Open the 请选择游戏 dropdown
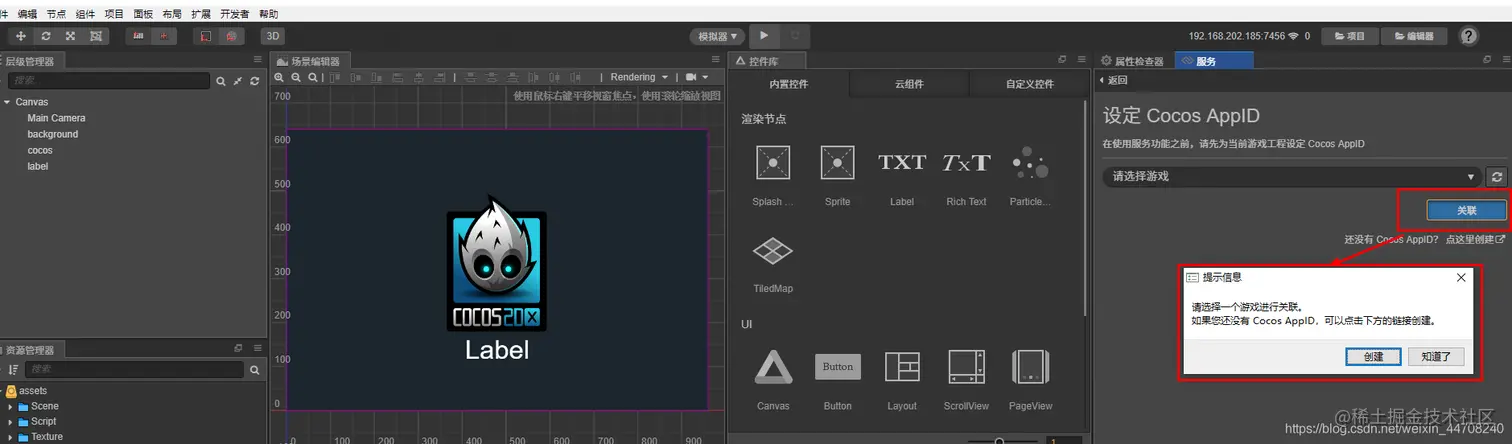 1291,176
